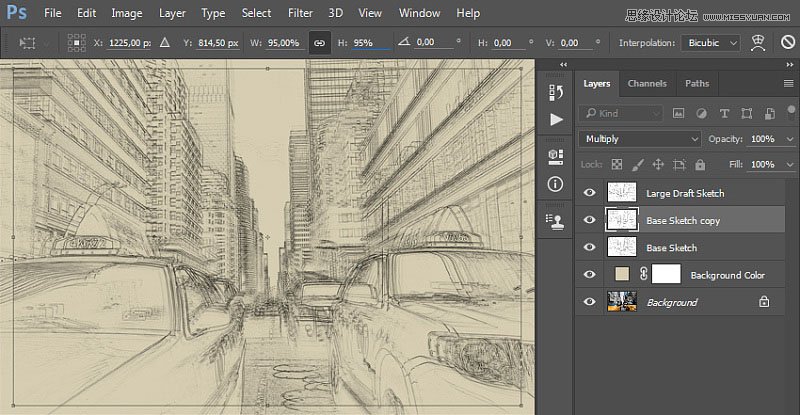Image resolution: width=800 pixels, height=415 pixels.
Task: Collapse the icon panel dock arrows
Action: (x=563, y=64)
